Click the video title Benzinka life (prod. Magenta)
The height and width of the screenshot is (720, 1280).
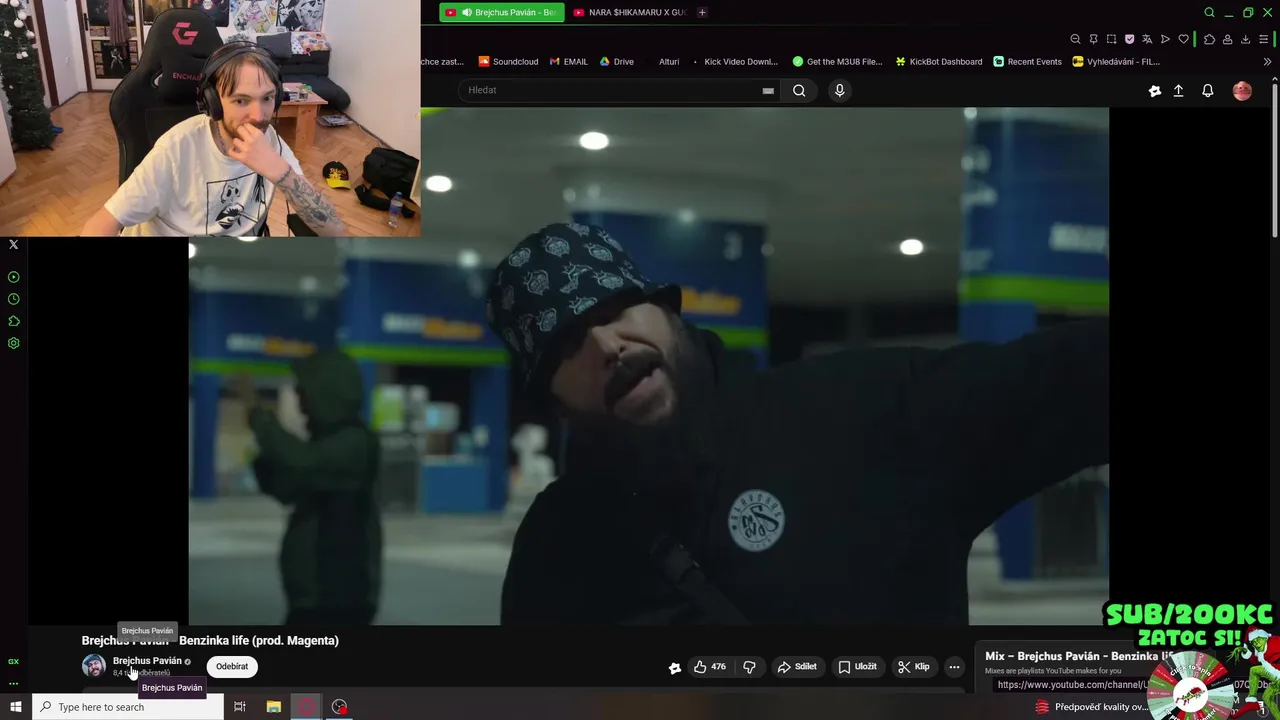click(x=259, y=641)
